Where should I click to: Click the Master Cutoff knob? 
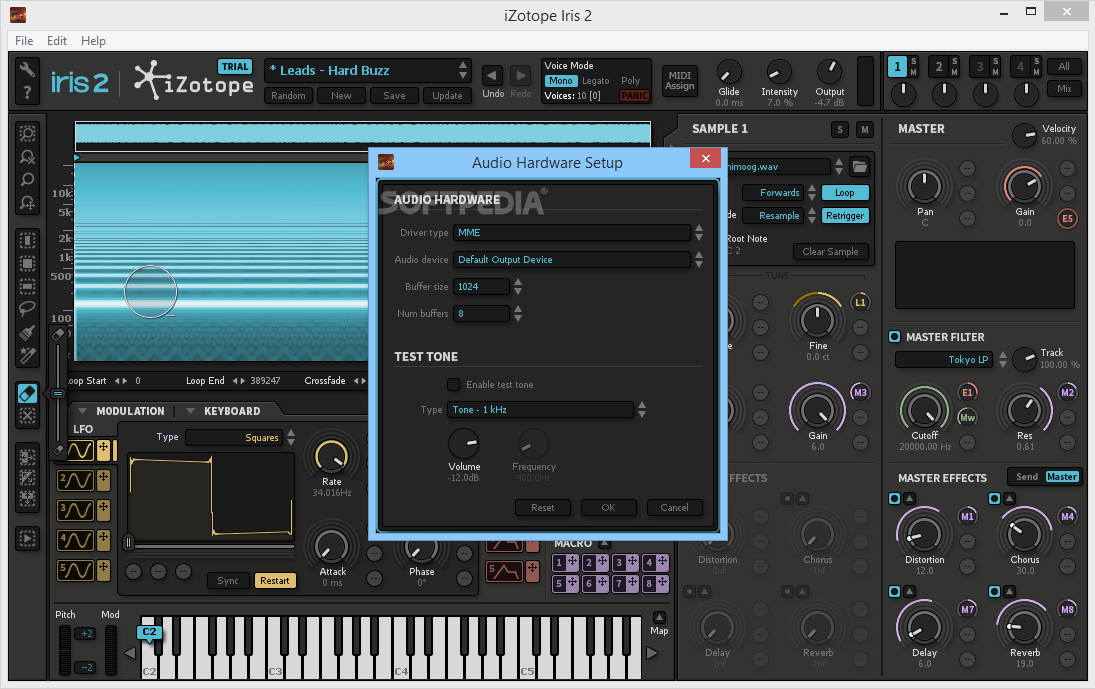click(924, 410)
